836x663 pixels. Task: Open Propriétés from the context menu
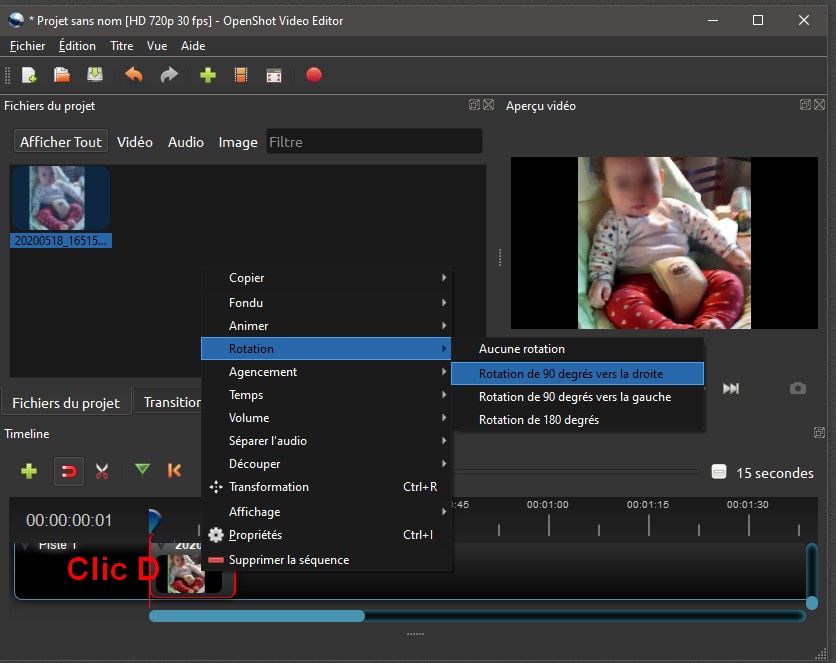point(326,535)
